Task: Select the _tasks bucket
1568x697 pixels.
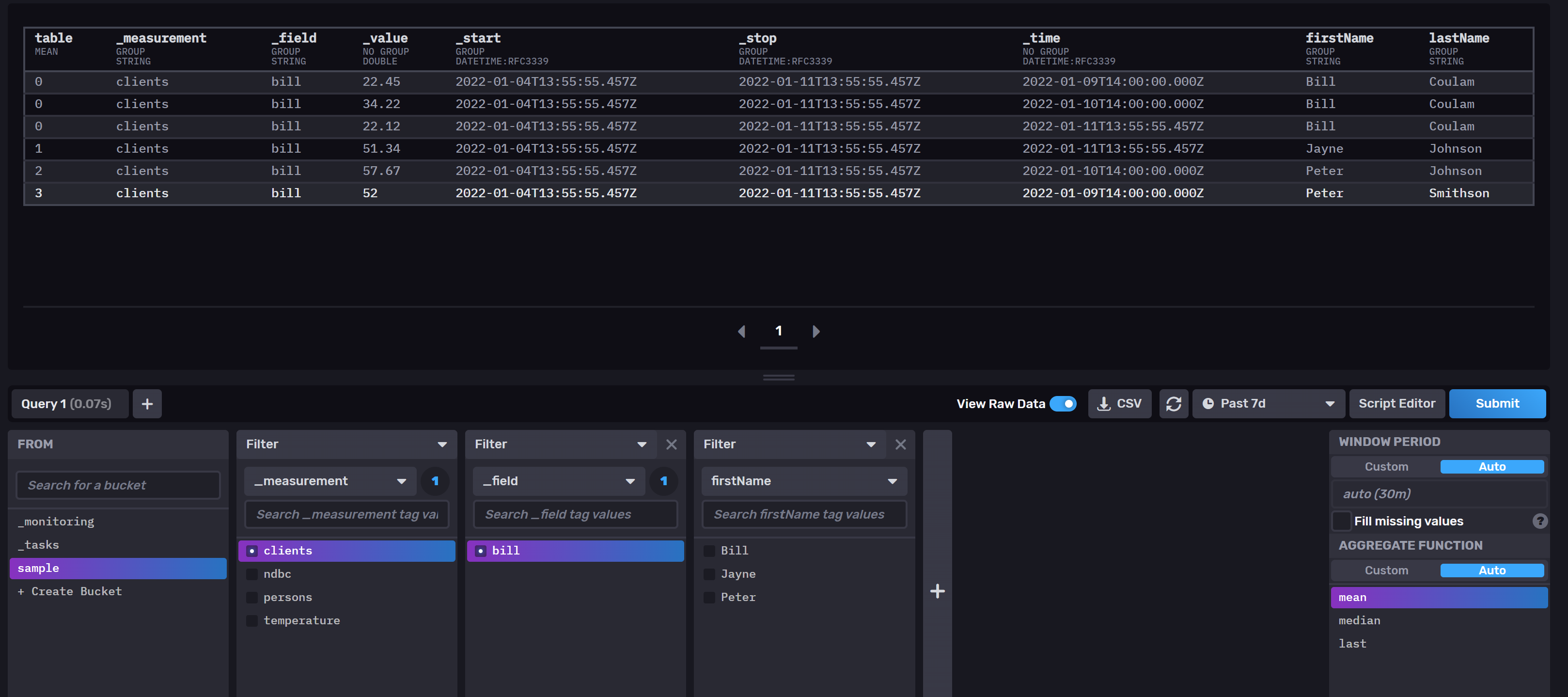Action: click(118, 545)
